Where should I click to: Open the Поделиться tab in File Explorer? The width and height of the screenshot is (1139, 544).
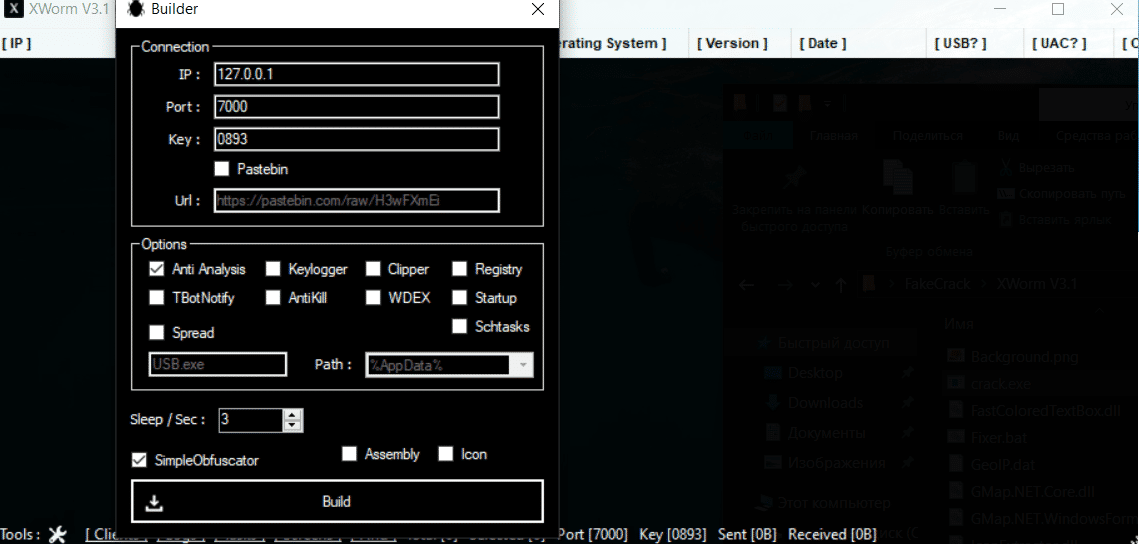click(x=928, y=136)
